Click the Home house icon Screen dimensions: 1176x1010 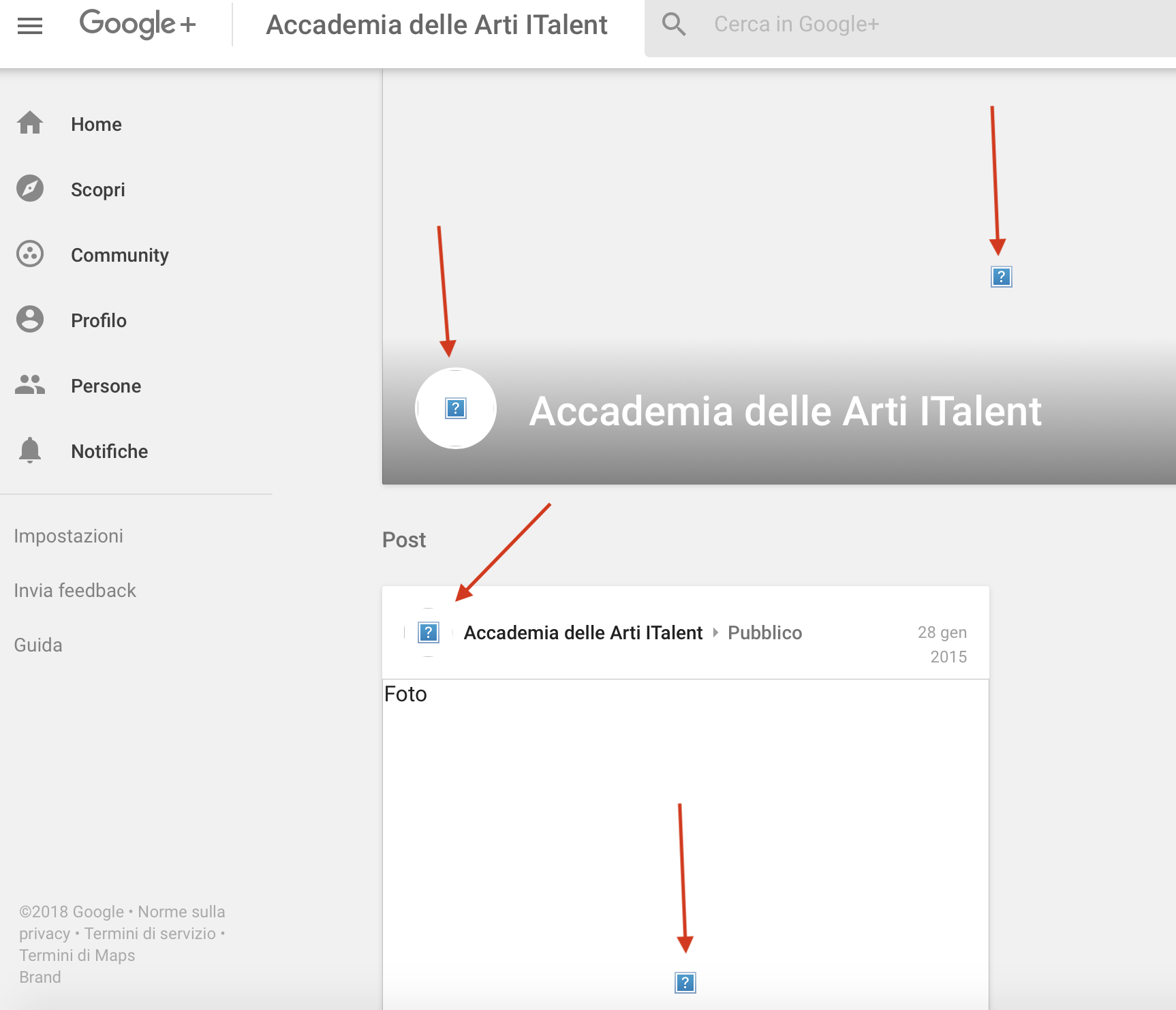pyautogui.click(x=30, y=123)
